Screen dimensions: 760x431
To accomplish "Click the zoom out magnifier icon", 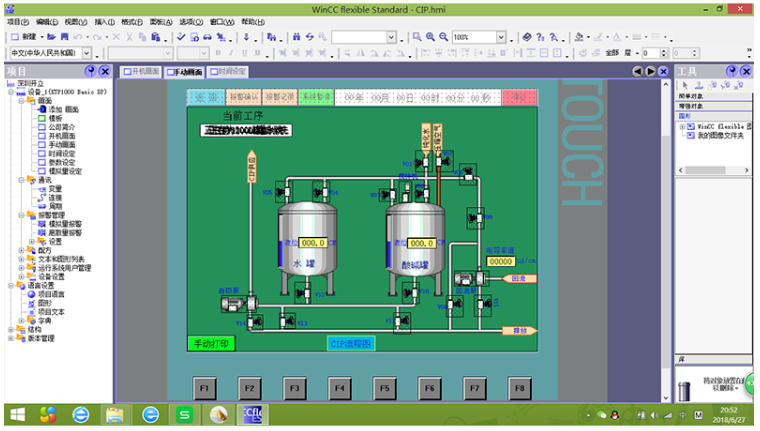I will (443, 37).
